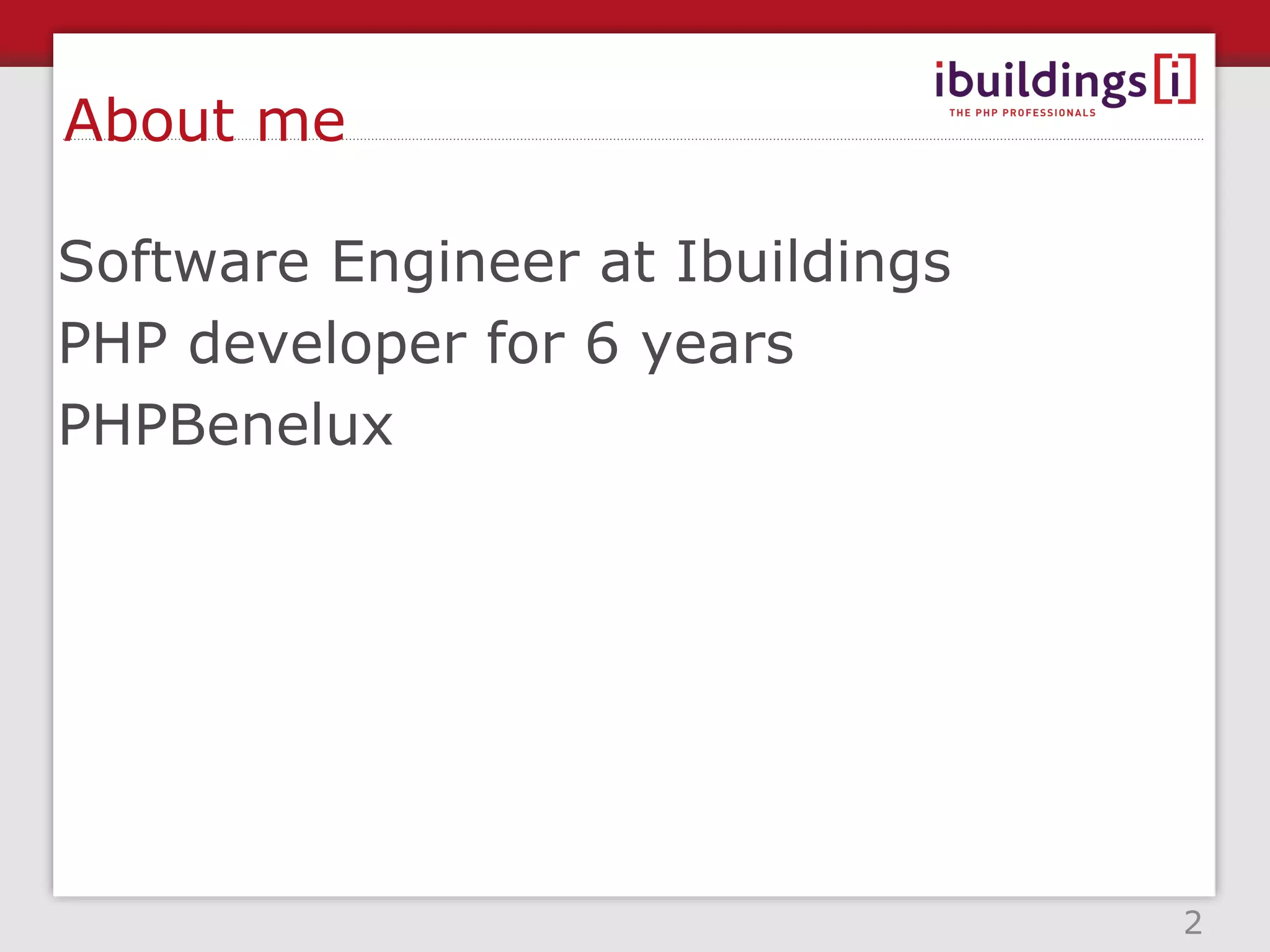Click the word Engineer in the body
Image resolution: width=1270 pixels, height=952 pixels.
[456, 263]
